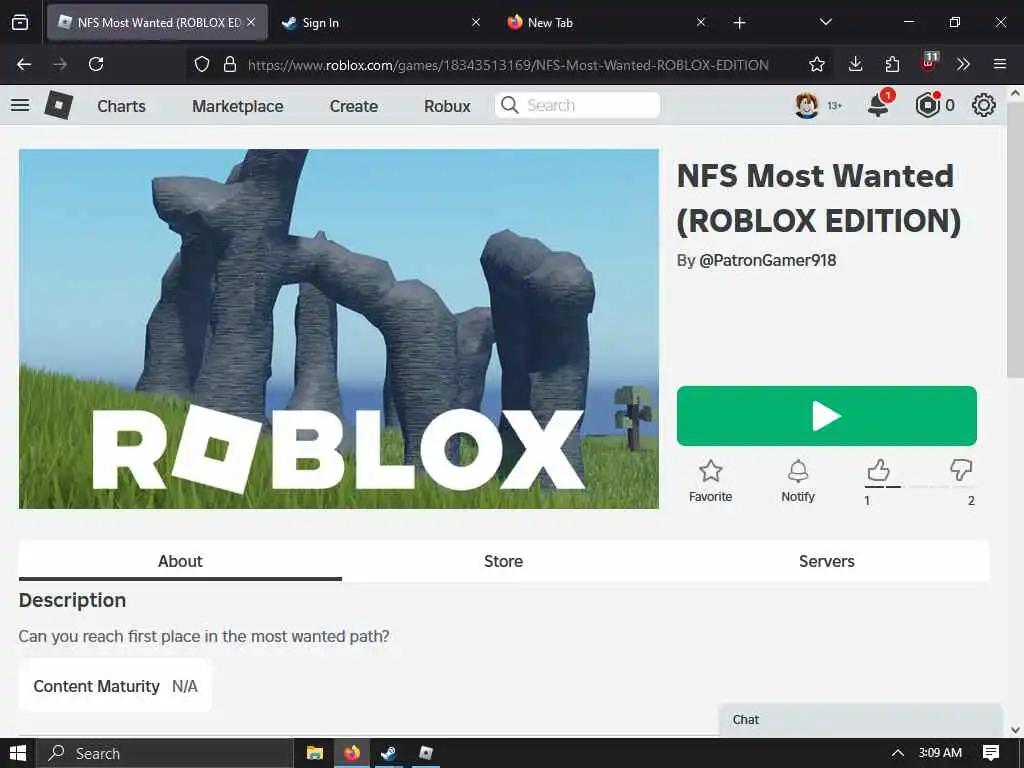Open Firefox downloads panel
This screenshot has height=768, width=1024.
point(856,64)
